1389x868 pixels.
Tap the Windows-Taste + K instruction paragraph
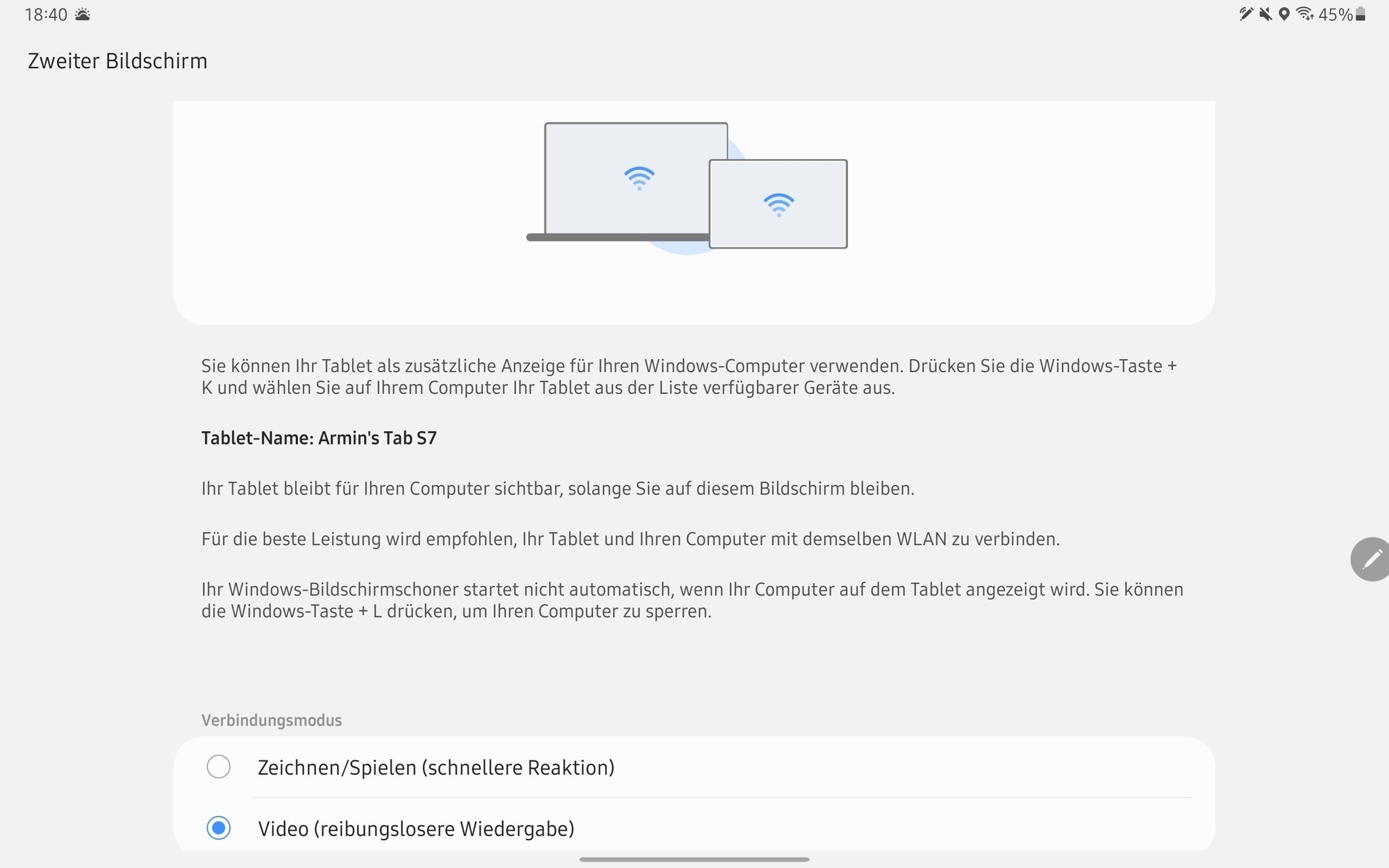(688, 376)
